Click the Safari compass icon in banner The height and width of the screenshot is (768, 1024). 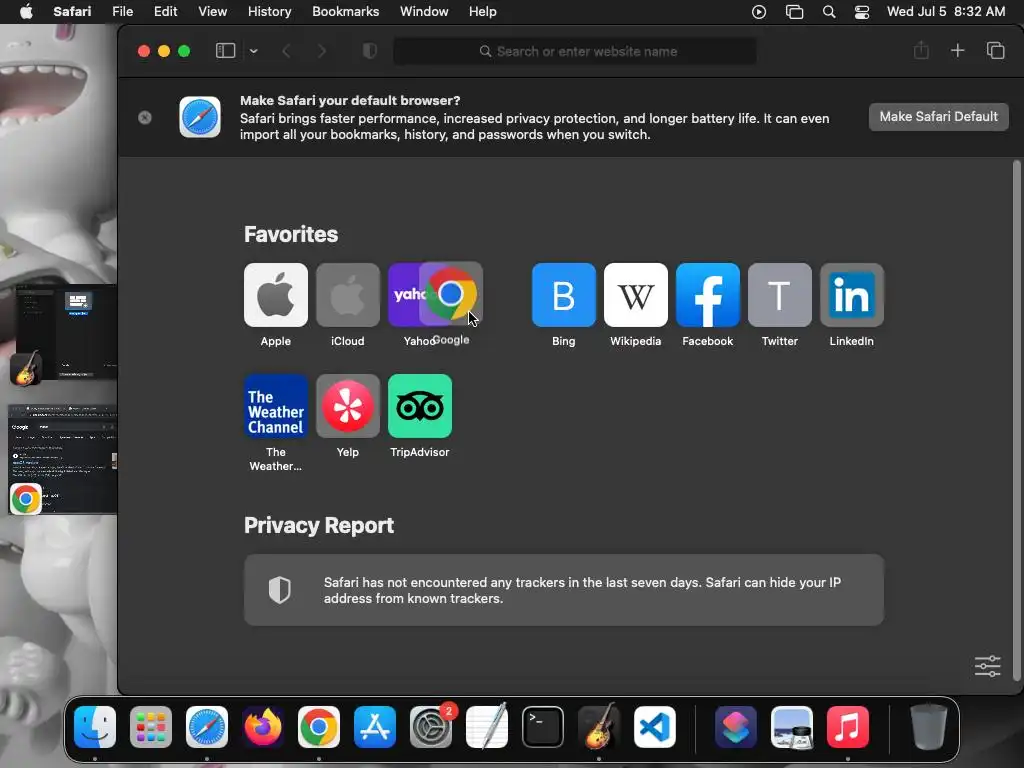[x=200, y=117]
